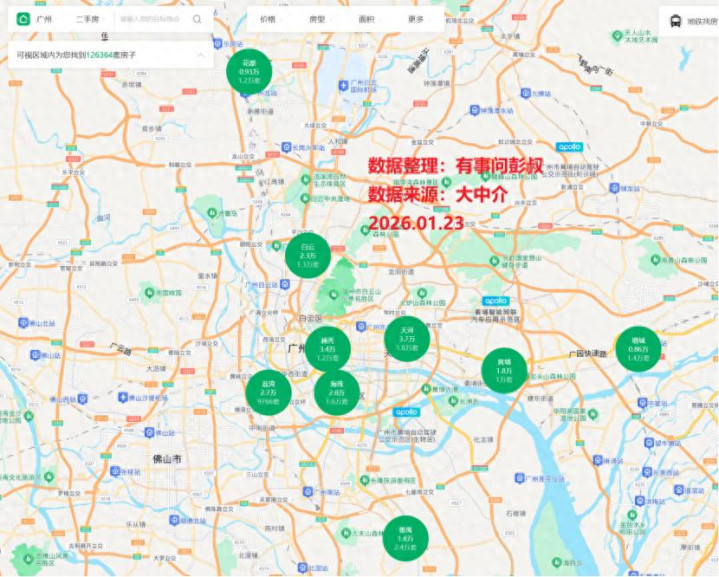Click the magnifier search icon
Image resolution: width=719 pixels, height=577 pixels.
pos(197,19)
